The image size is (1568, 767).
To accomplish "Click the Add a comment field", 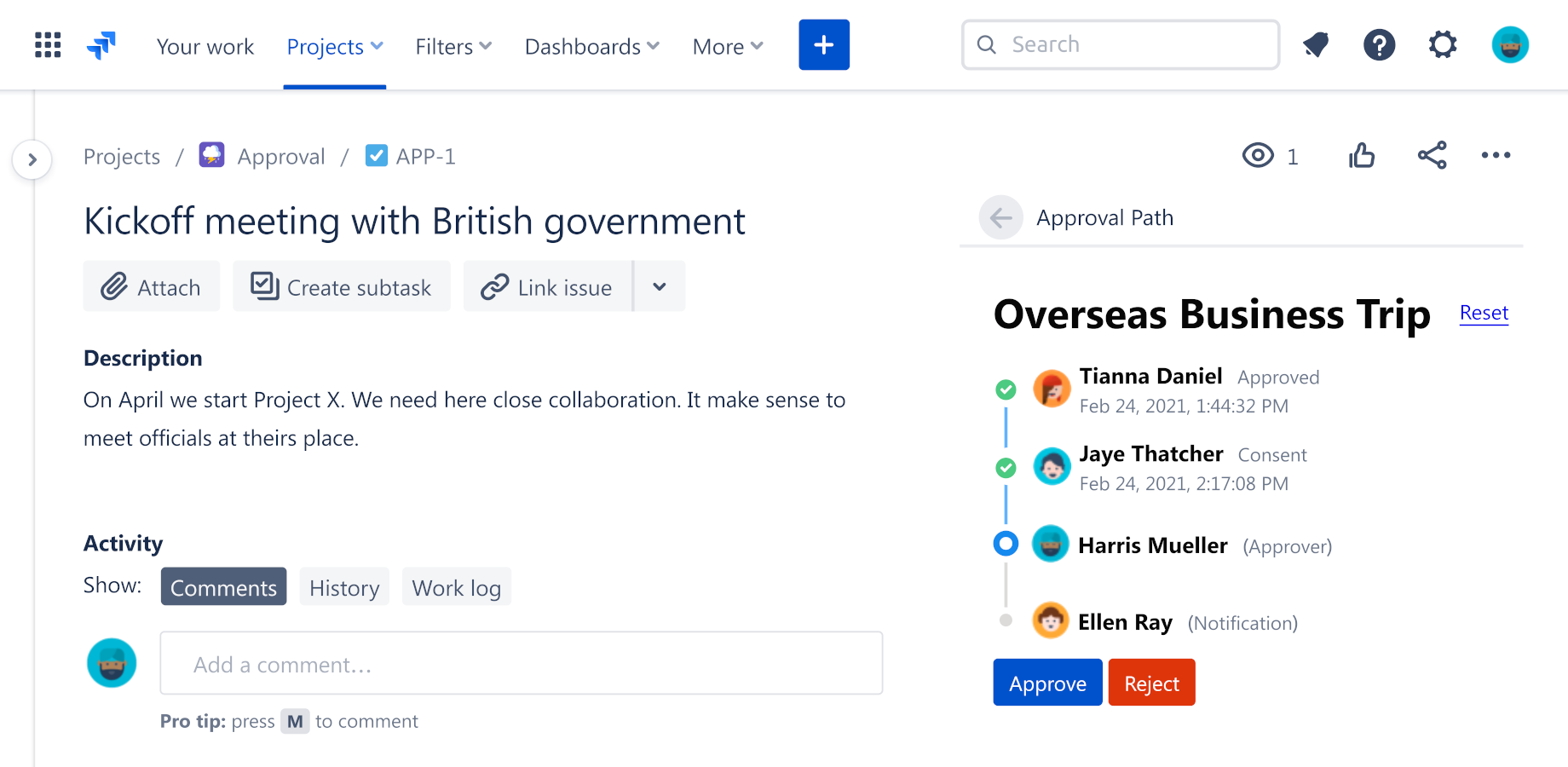I will click(x=522, y=663).
